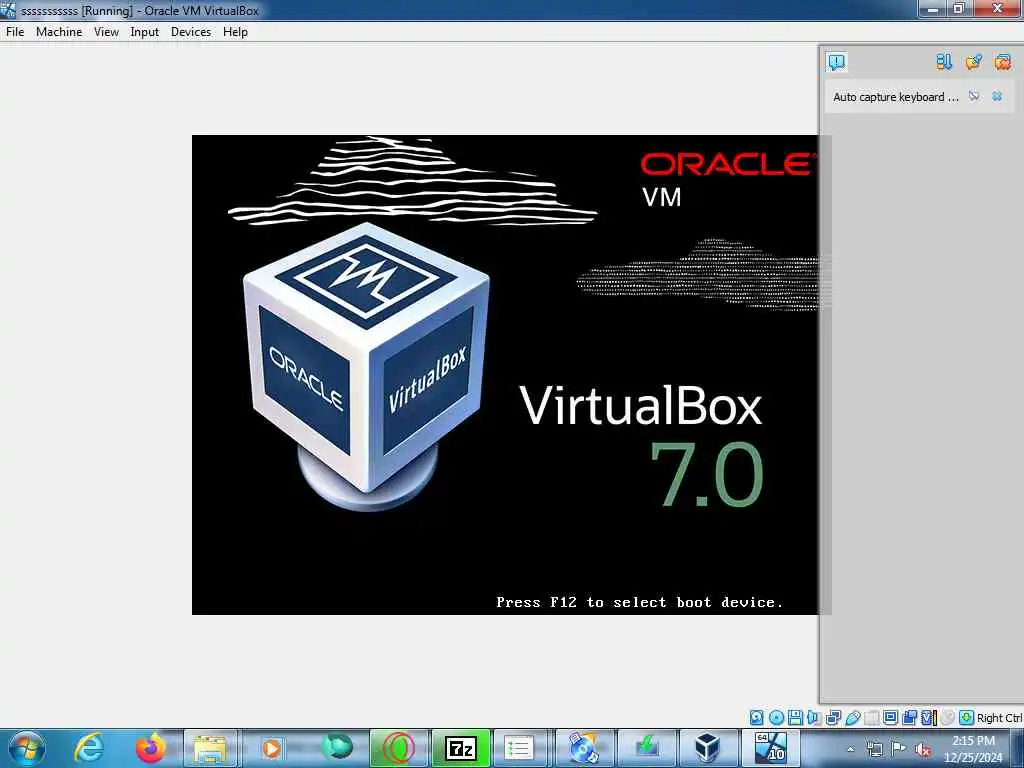Screen dimensions: 1024x768
Task: Click the CPU virtualization V indicator
Action: click(928, 718)
